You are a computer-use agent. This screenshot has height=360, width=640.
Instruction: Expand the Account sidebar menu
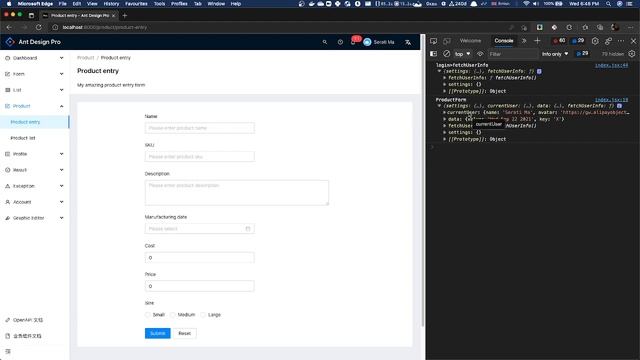click(x=34, y=202)
